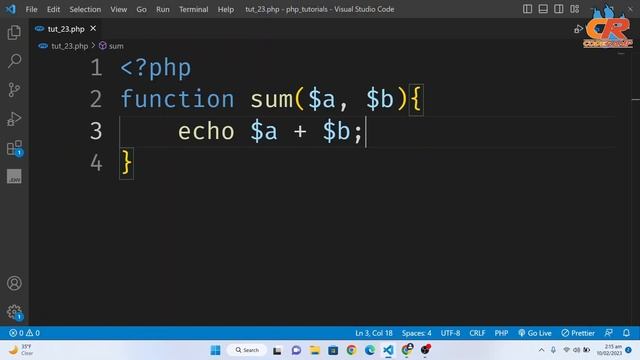640x360 pixels.
Task: Click the VS Code logo in title bar
Action: [11, 9]
